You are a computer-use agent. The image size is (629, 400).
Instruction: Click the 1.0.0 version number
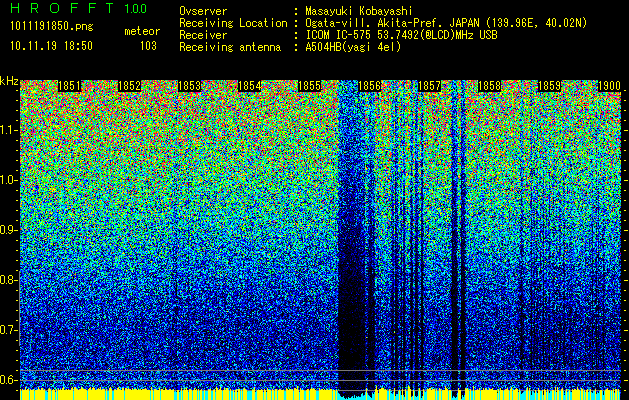pyautogui.click(x=136, y=9)
